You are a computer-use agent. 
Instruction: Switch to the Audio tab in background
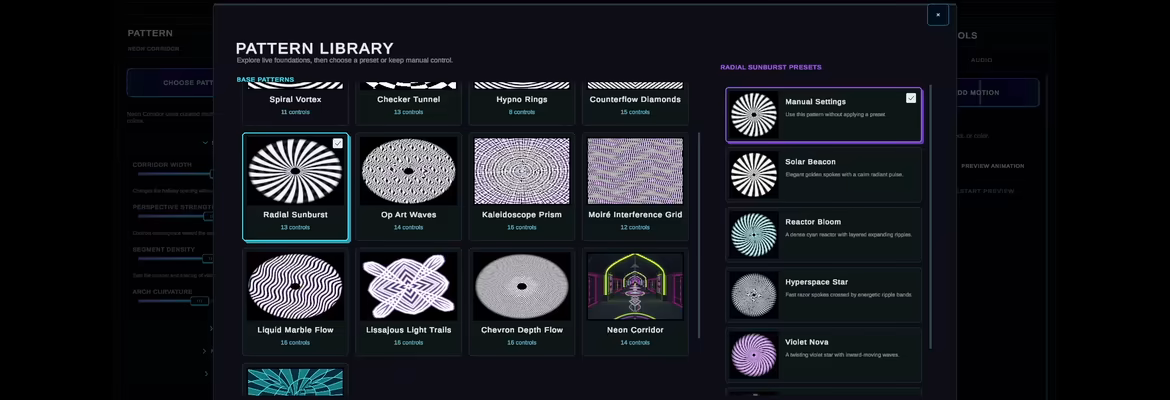pos(981,60)
